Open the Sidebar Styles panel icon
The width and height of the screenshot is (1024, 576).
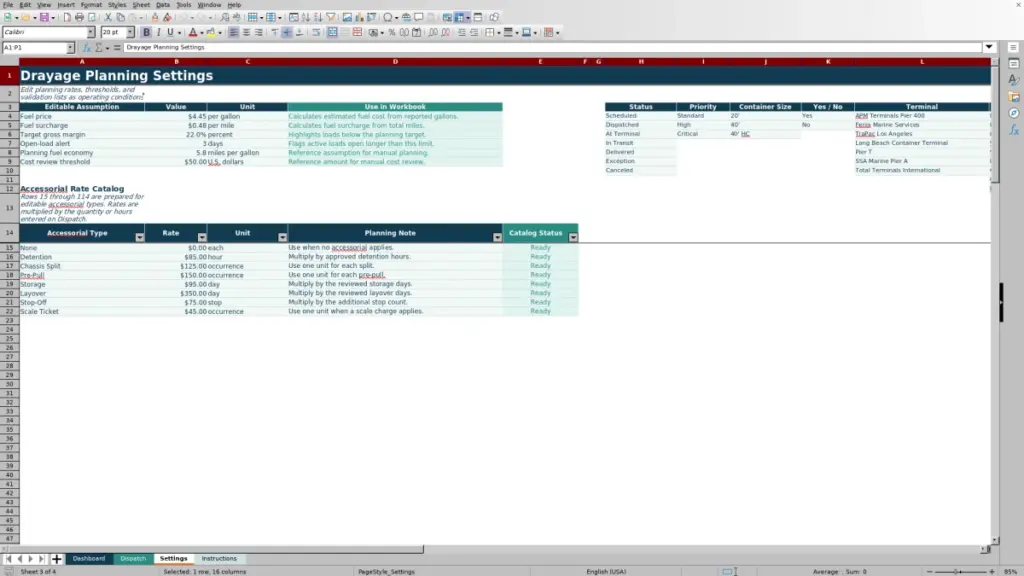tap(1014, 80)
